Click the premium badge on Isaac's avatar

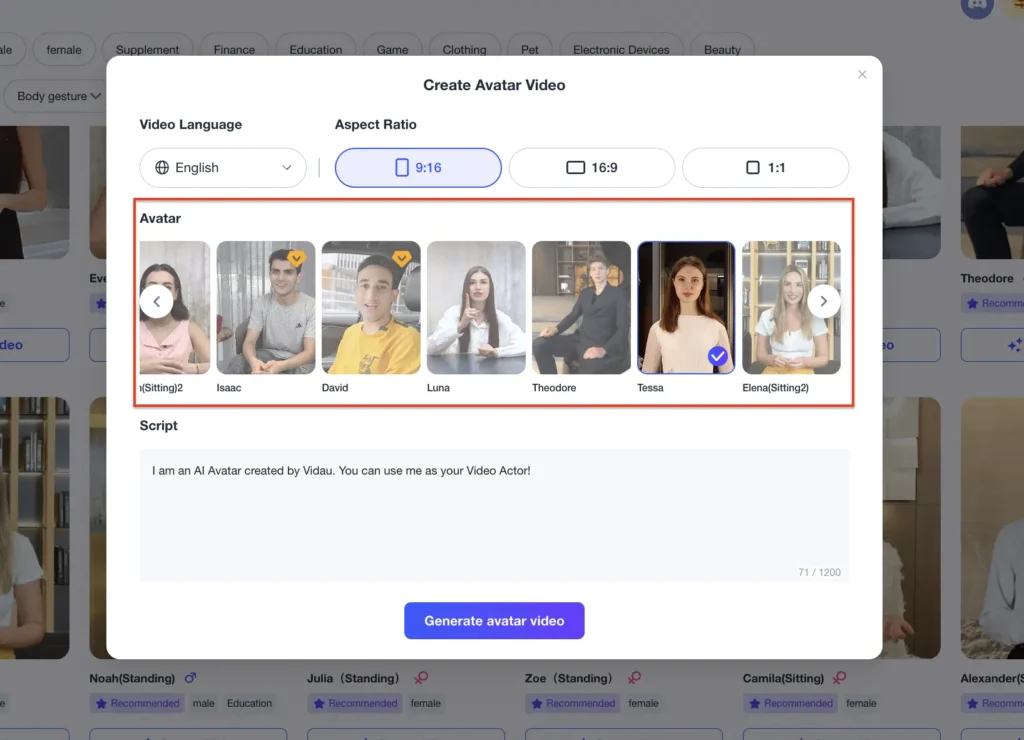coord(296,259)
